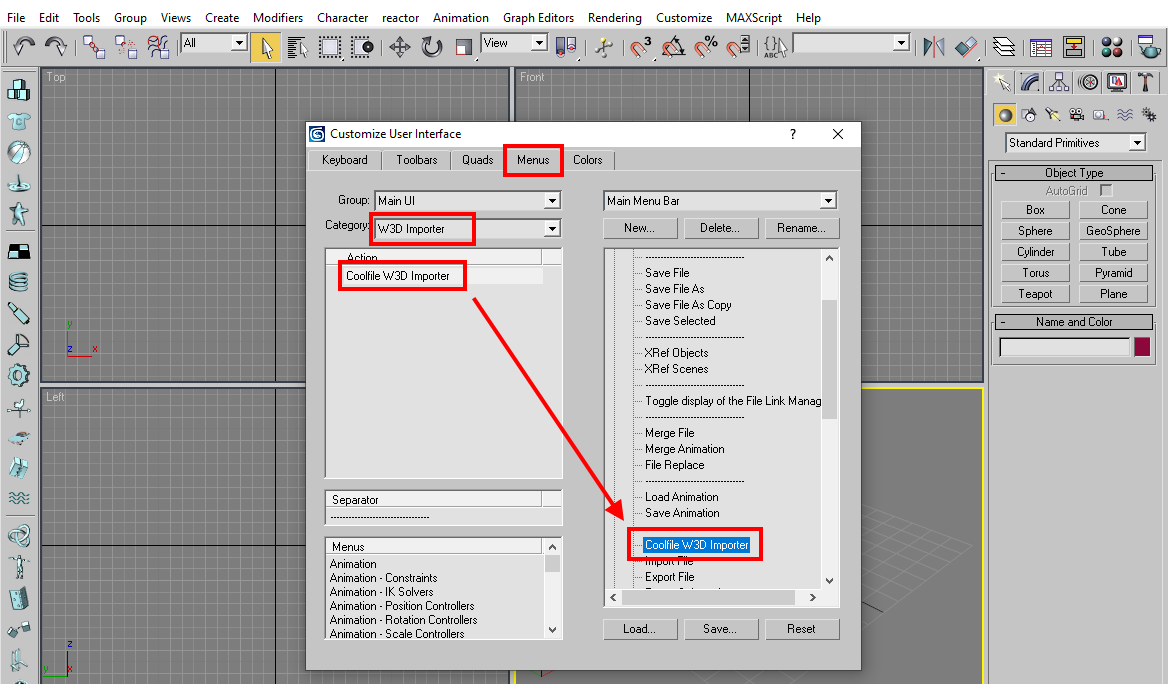Switch to the Keyboard tab
The image size is (1168, 684).
(344, 159)
